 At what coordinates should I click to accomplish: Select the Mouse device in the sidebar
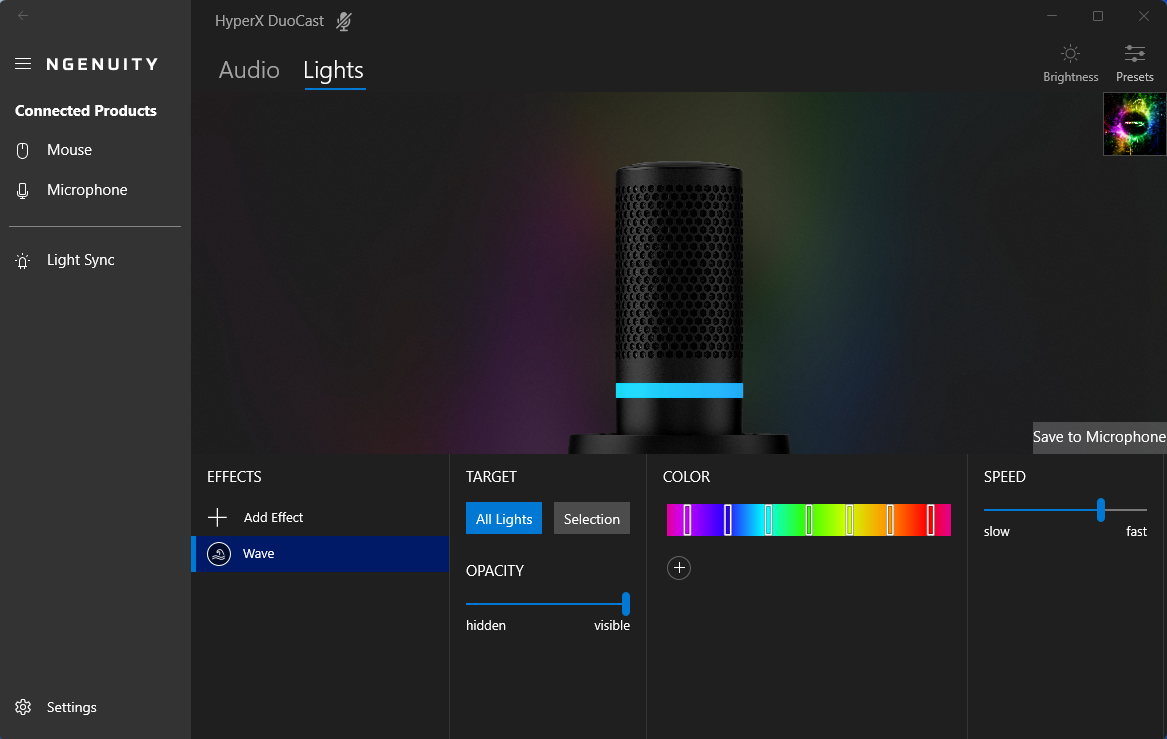pyautogui.click(x=69, y=150)
